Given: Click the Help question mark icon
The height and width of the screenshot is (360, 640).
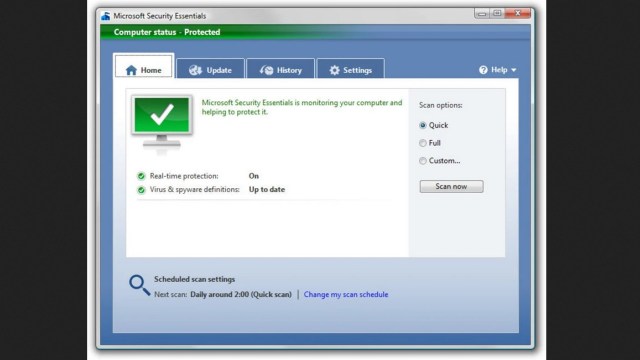Looking at the screenshot, I should tap(483, 70).
